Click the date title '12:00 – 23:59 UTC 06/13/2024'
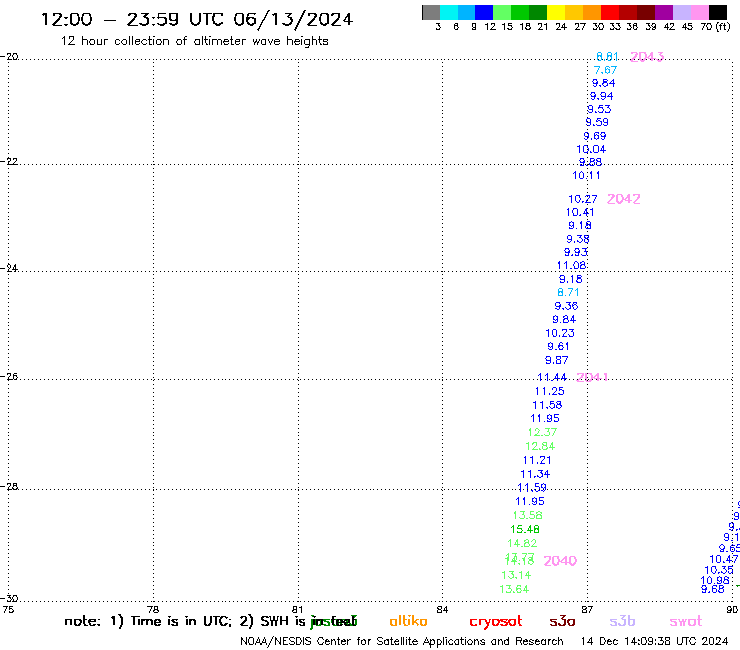Viewport: 740px width, 650px height. (x=196, y=19)
